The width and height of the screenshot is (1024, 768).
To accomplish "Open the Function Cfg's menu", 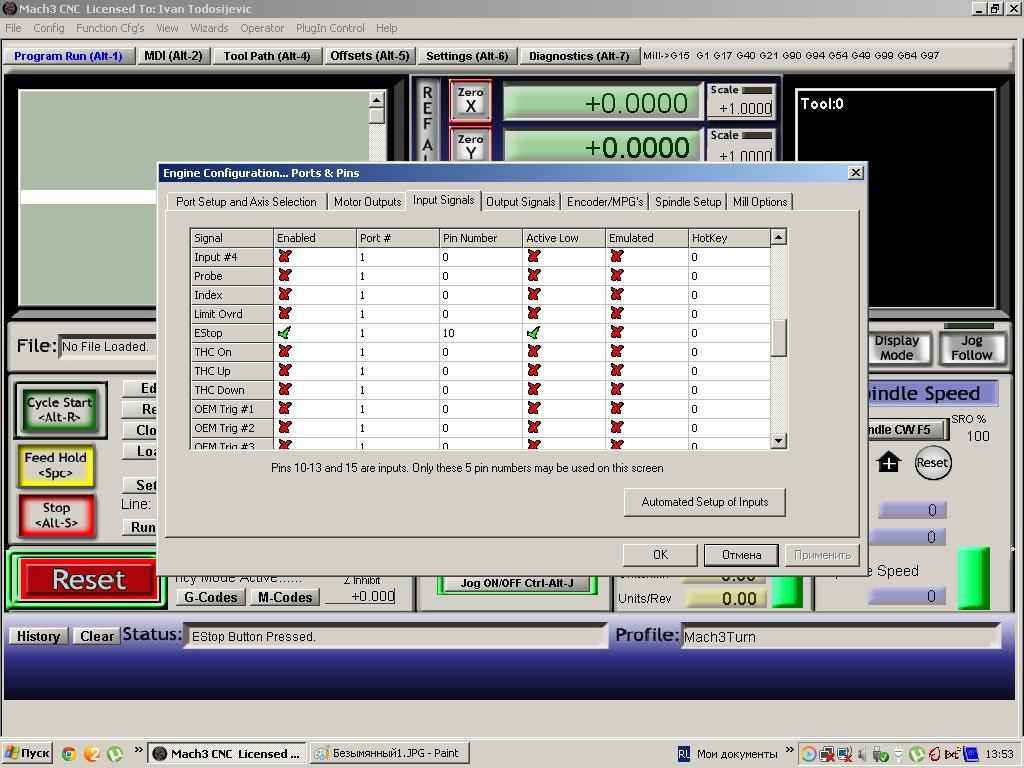I will (110, 28).
